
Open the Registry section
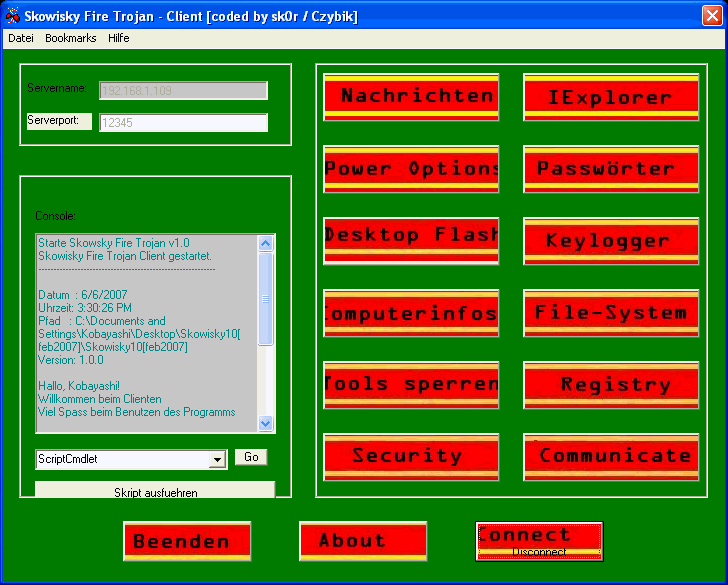(x=610, y=385)
